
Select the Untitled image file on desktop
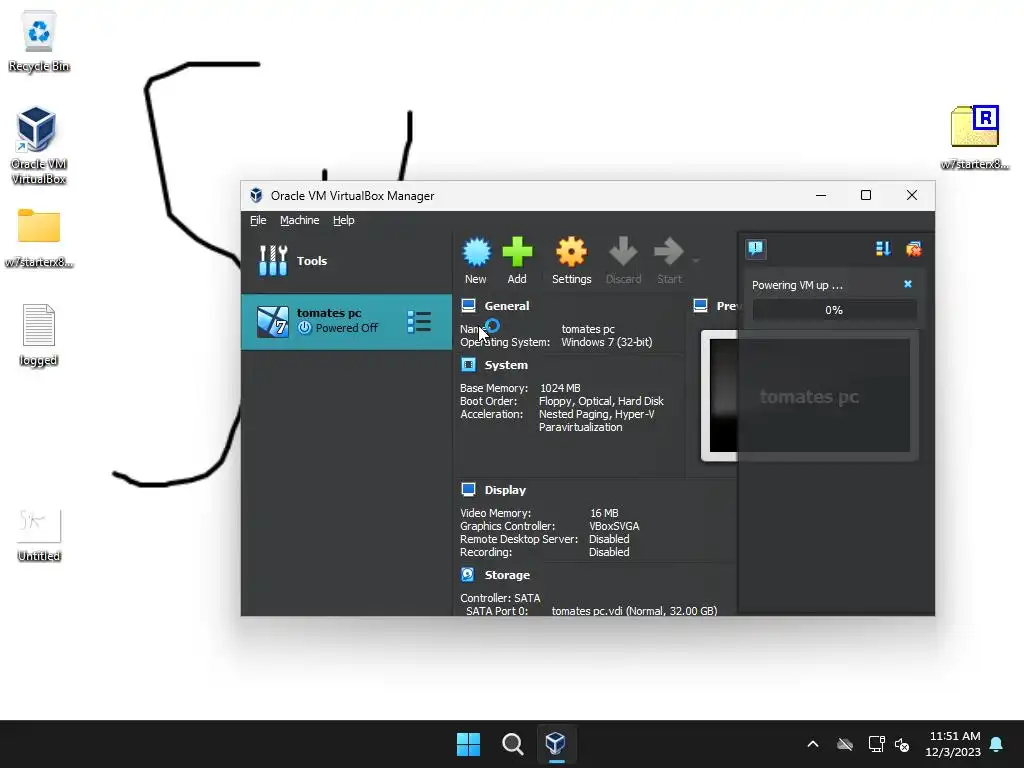pos(39,535)
